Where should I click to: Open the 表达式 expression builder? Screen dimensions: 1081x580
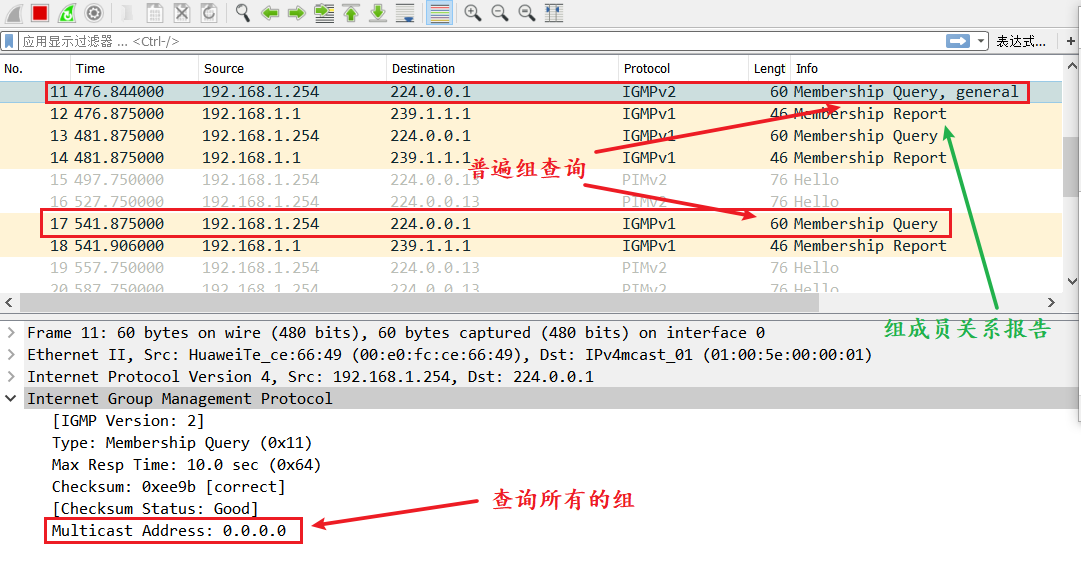pyautogui.click(x=1021, y=41)
